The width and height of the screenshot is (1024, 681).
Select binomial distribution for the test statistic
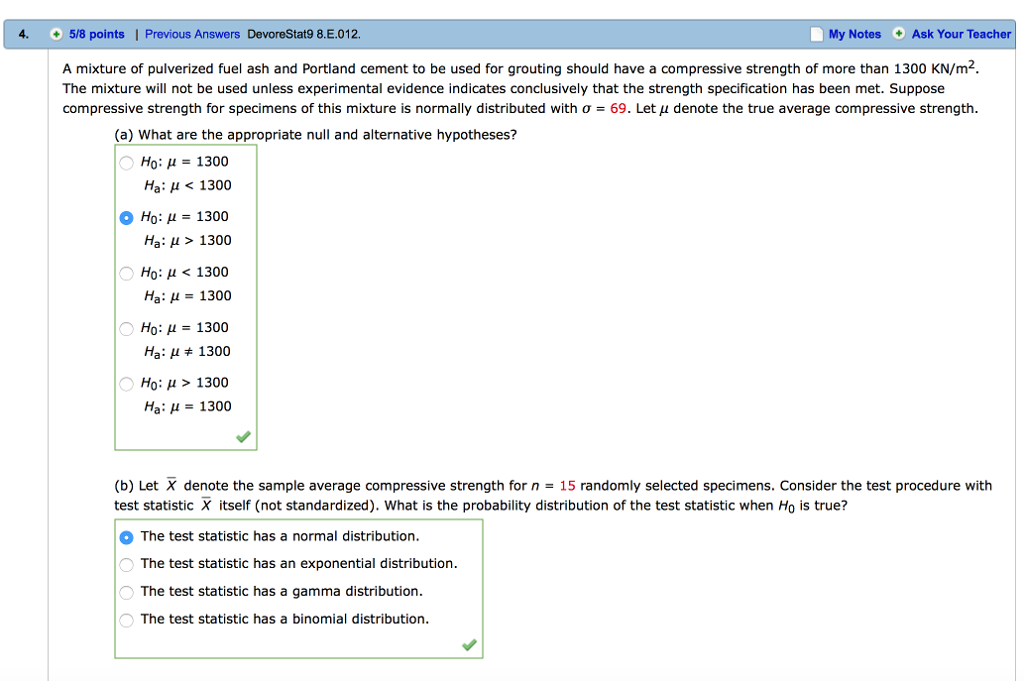click(x=126, y=620)
